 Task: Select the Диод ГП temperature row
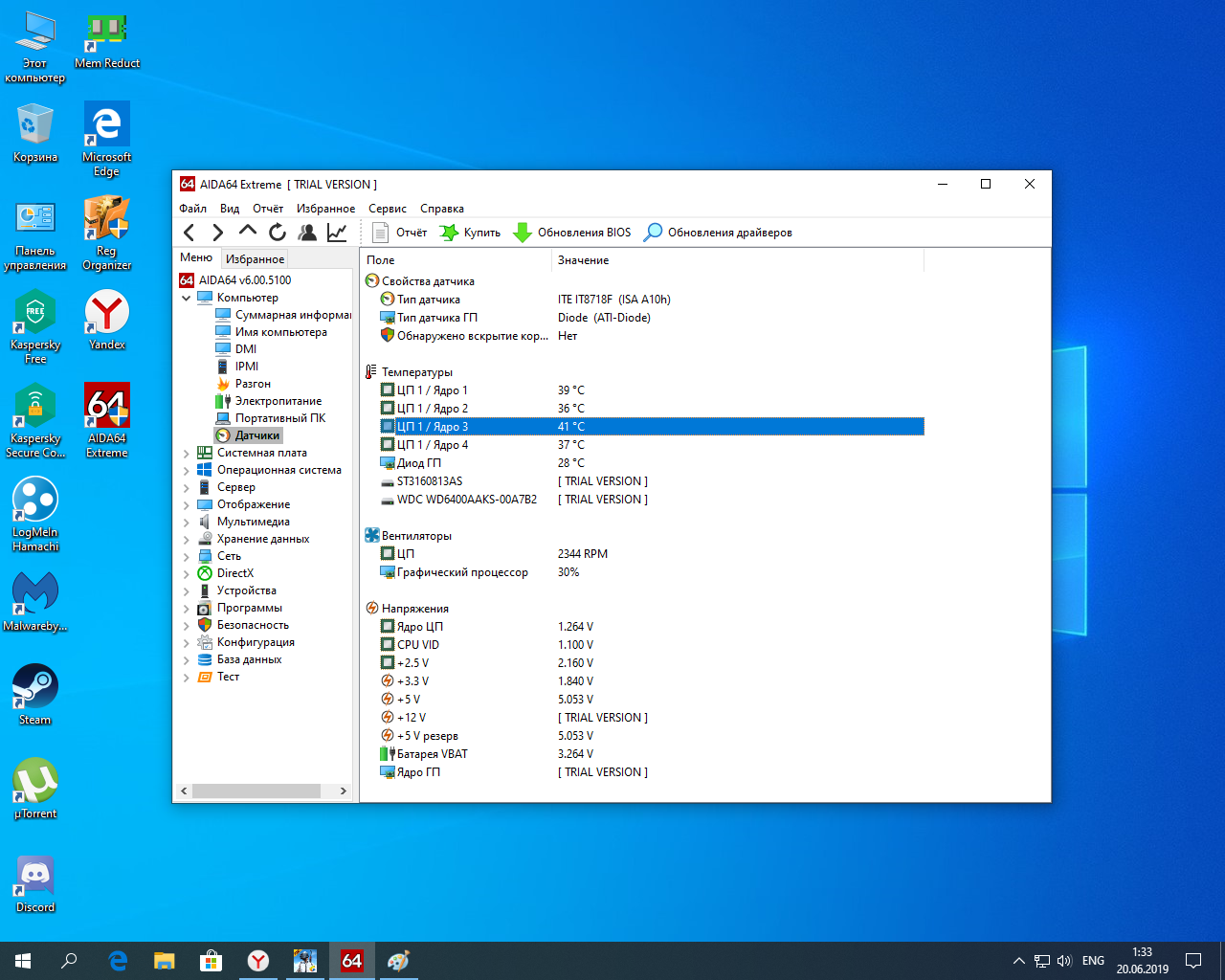pyautogui.click(x=652, y=463)
